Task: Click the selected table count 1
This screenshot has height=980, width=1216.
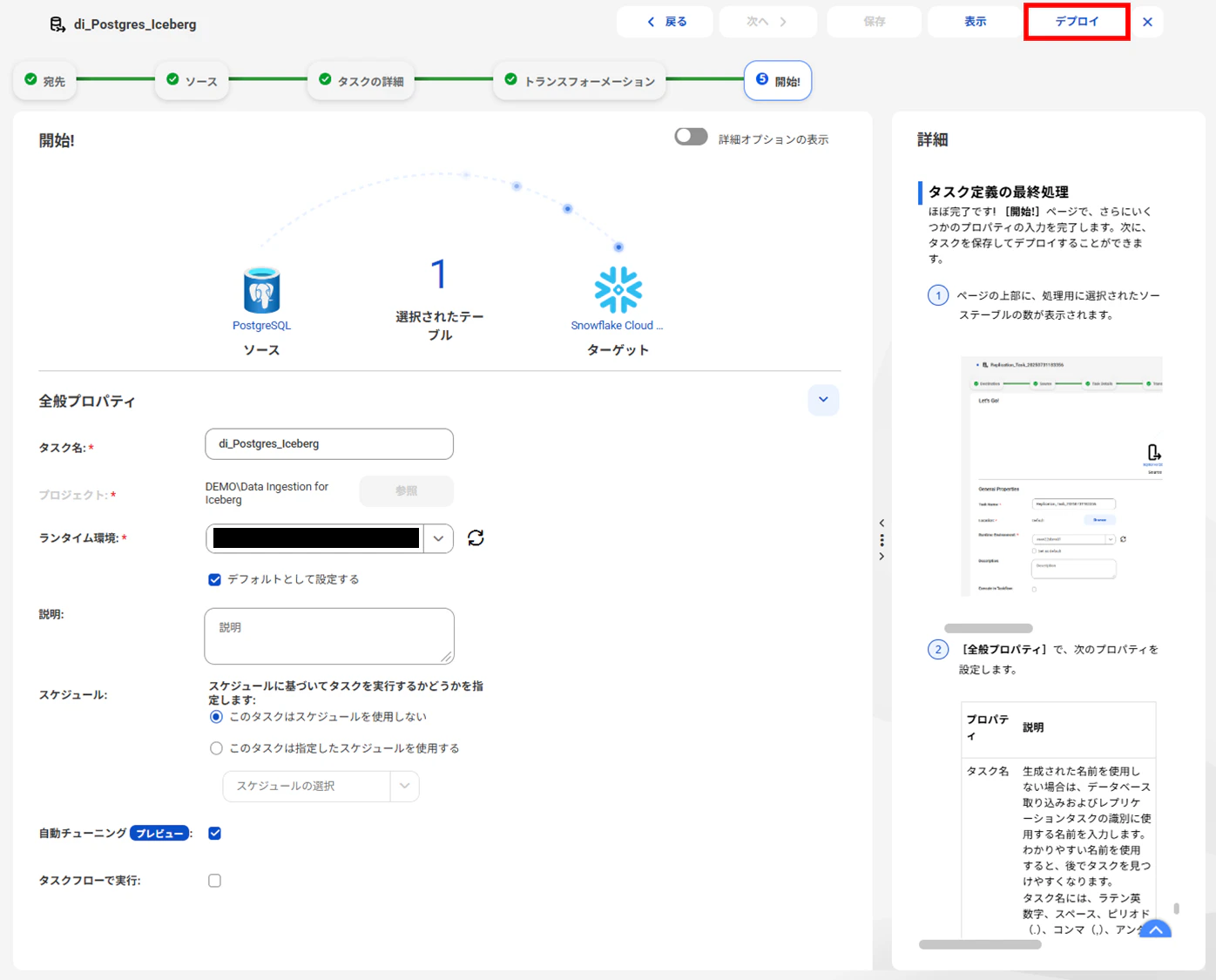Action: [439, 274]
